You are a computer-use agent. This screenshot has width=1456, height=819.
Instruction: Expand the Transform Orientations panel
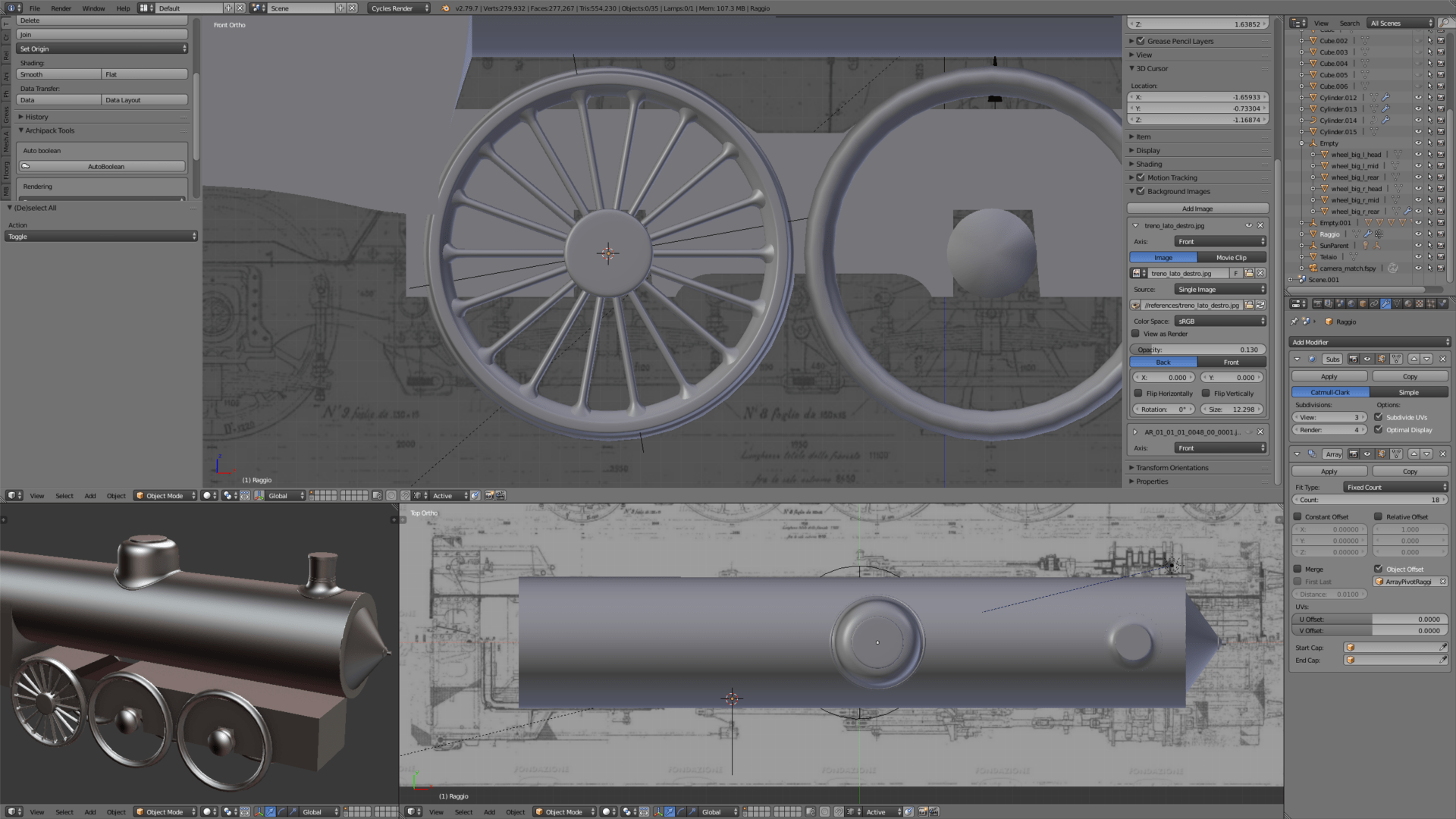(x=1172, y=468)
